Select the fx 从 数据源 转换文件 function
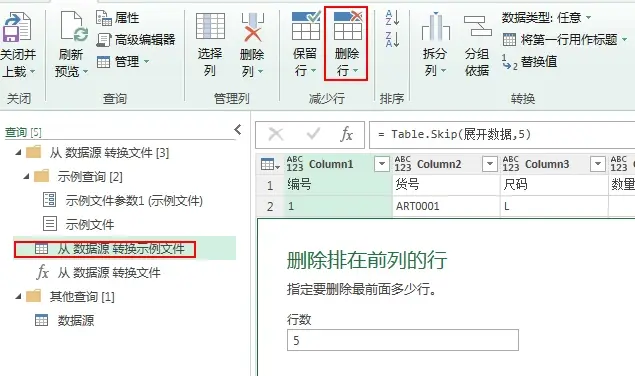Image resolution: width=635 pixels, height=376 pixels. pyautogui.click(x=98, y=272)
